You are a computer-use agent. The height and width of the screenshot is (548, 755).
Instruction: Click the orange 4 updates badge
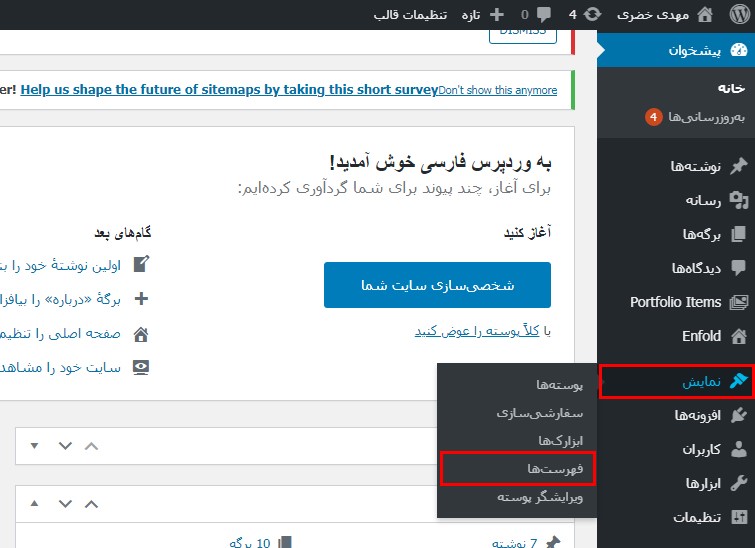click(x=653, y=117)
